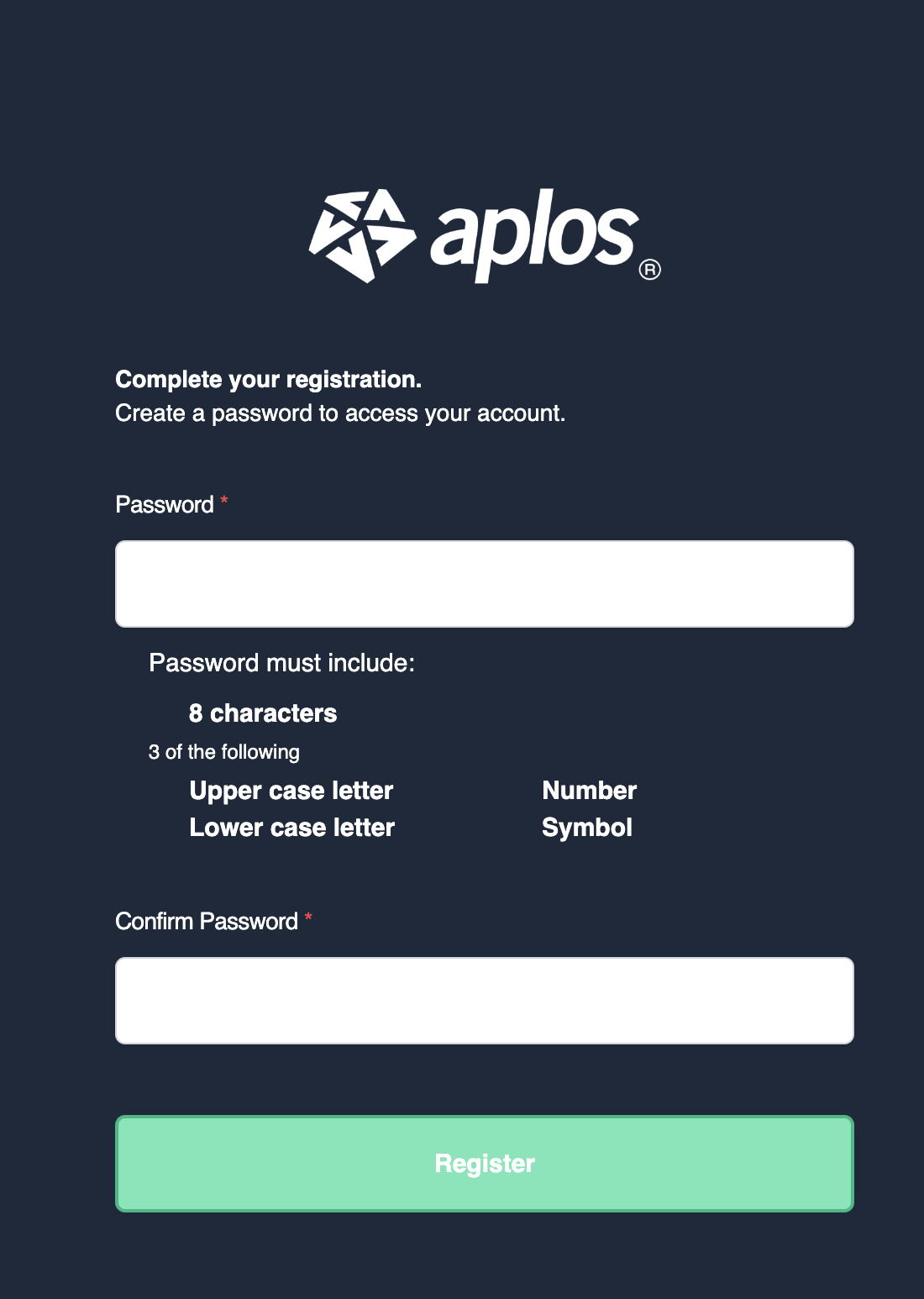Select the 8 characters requirement
The width and height of the screenshot is (924, 1299).
tap(263, 713)
